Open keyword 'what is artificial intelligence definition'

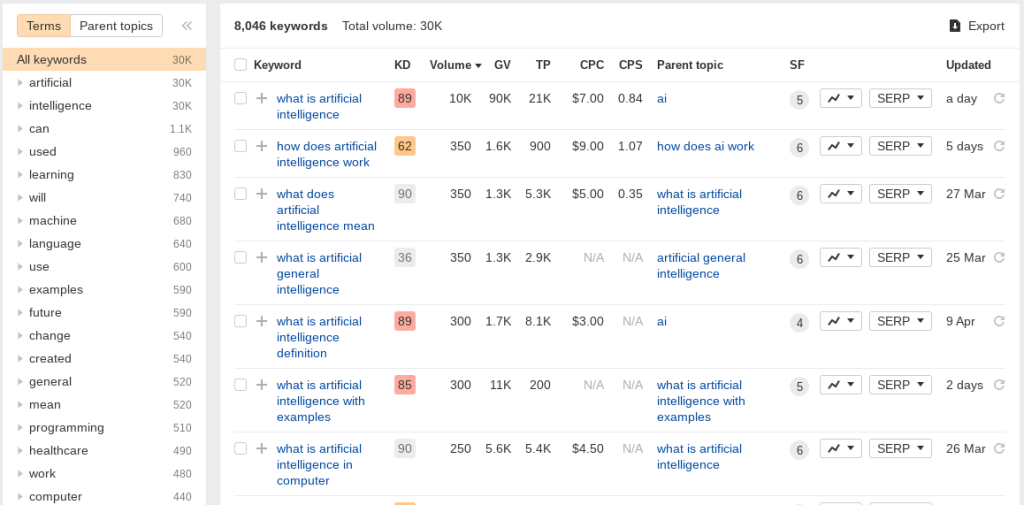(x=319, y=337)
